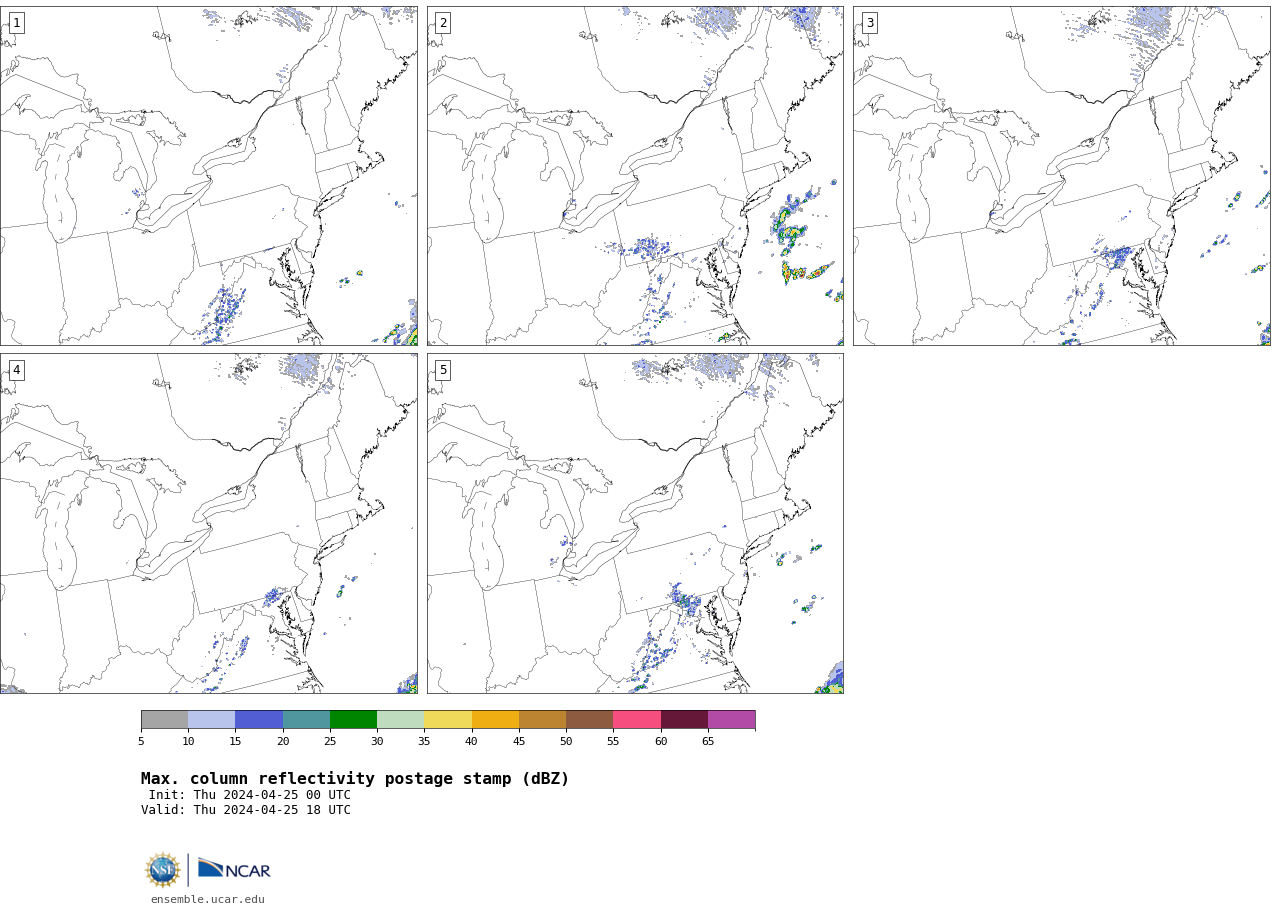The image size is (1280, 910).
Task: Open ensemble member 1 reflectivity map
Action: (x=209, y=176)
